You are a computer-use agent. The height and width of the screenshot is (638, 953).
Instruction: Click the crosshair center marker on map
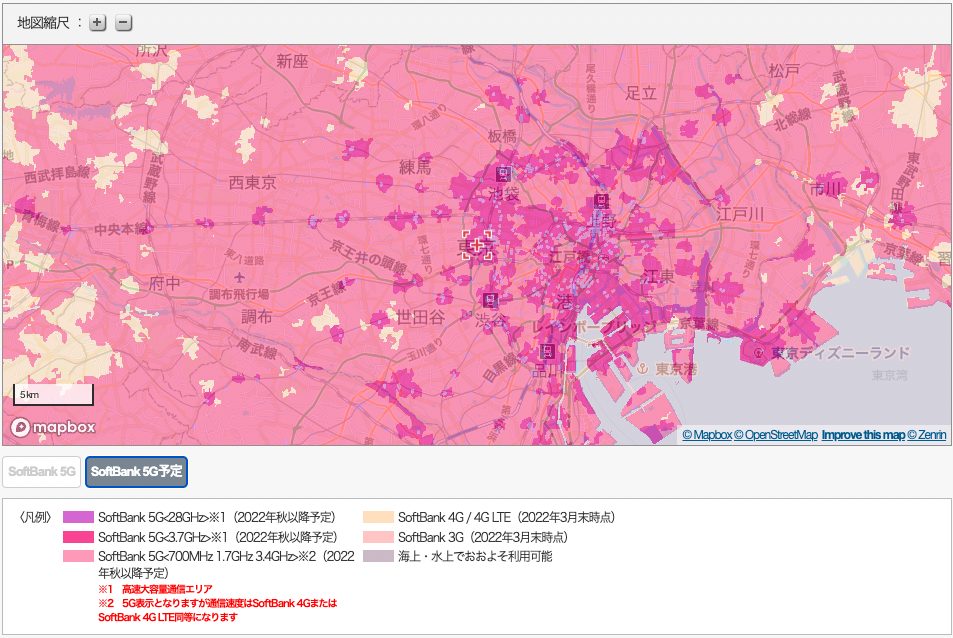(477, 245)
